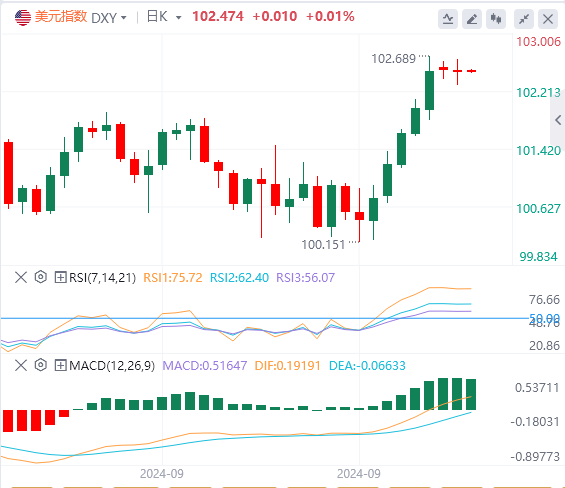Image resolution: width=565 pixels, height=488 pixels.
Task: Click the 100.151 low price marker
Action: [323, 245]
